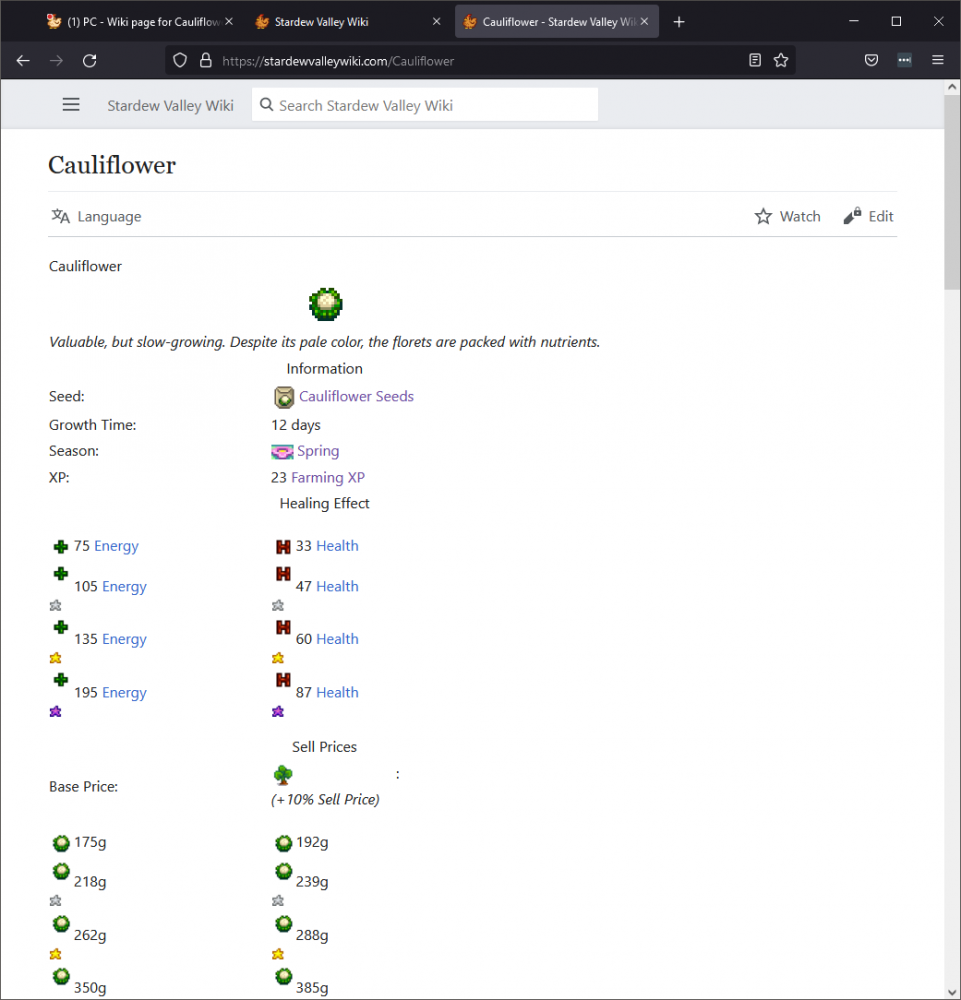Toggle reader view icon
Viewport: 961px width, 1000px height.
click(x=755, y=61)
